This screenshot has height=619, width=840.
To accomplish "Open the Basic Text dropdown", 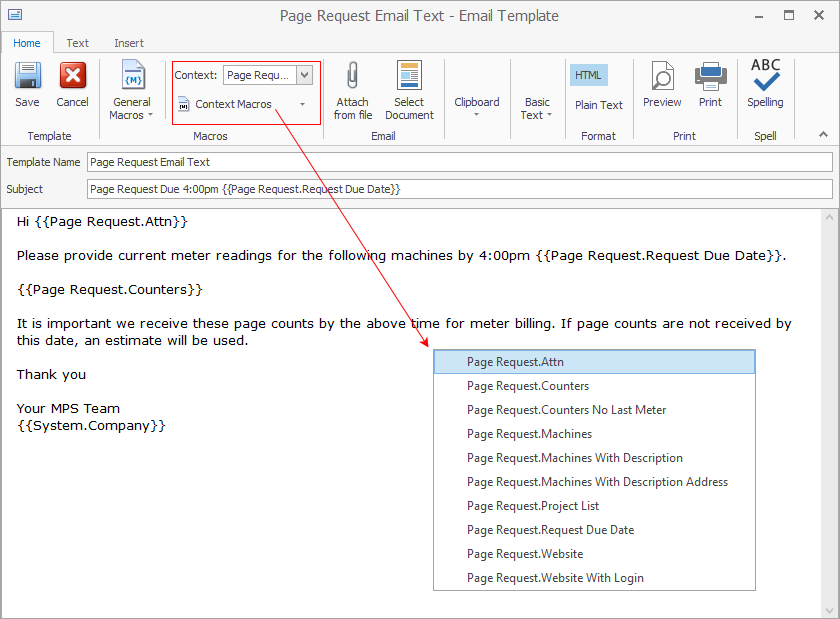I will (537, 108).
